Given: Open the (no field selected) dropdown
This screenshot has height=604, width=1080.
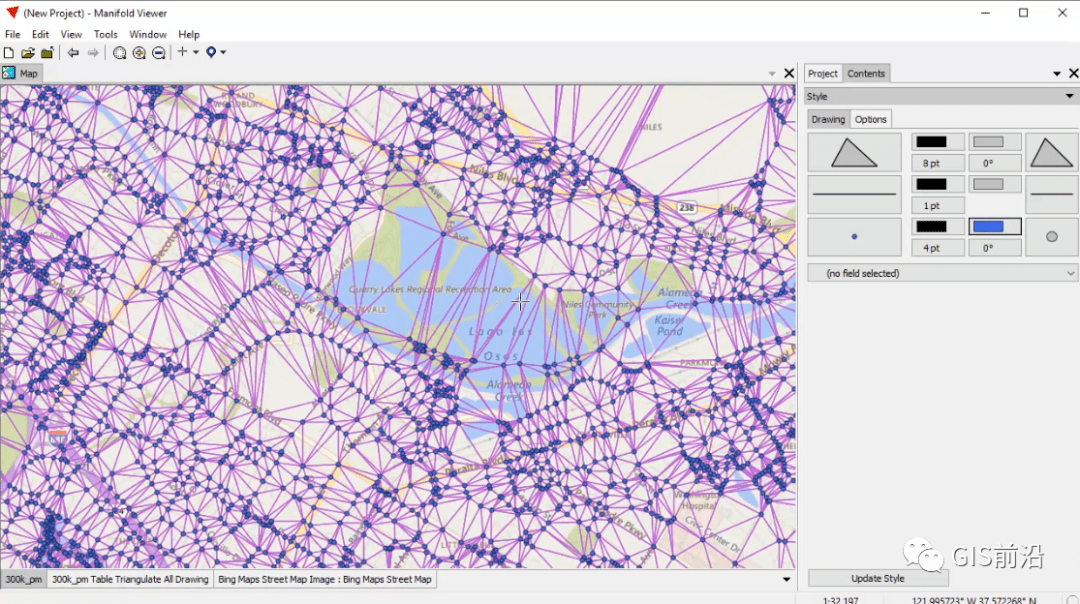Looking at the screenshot, I should (942, 273).
